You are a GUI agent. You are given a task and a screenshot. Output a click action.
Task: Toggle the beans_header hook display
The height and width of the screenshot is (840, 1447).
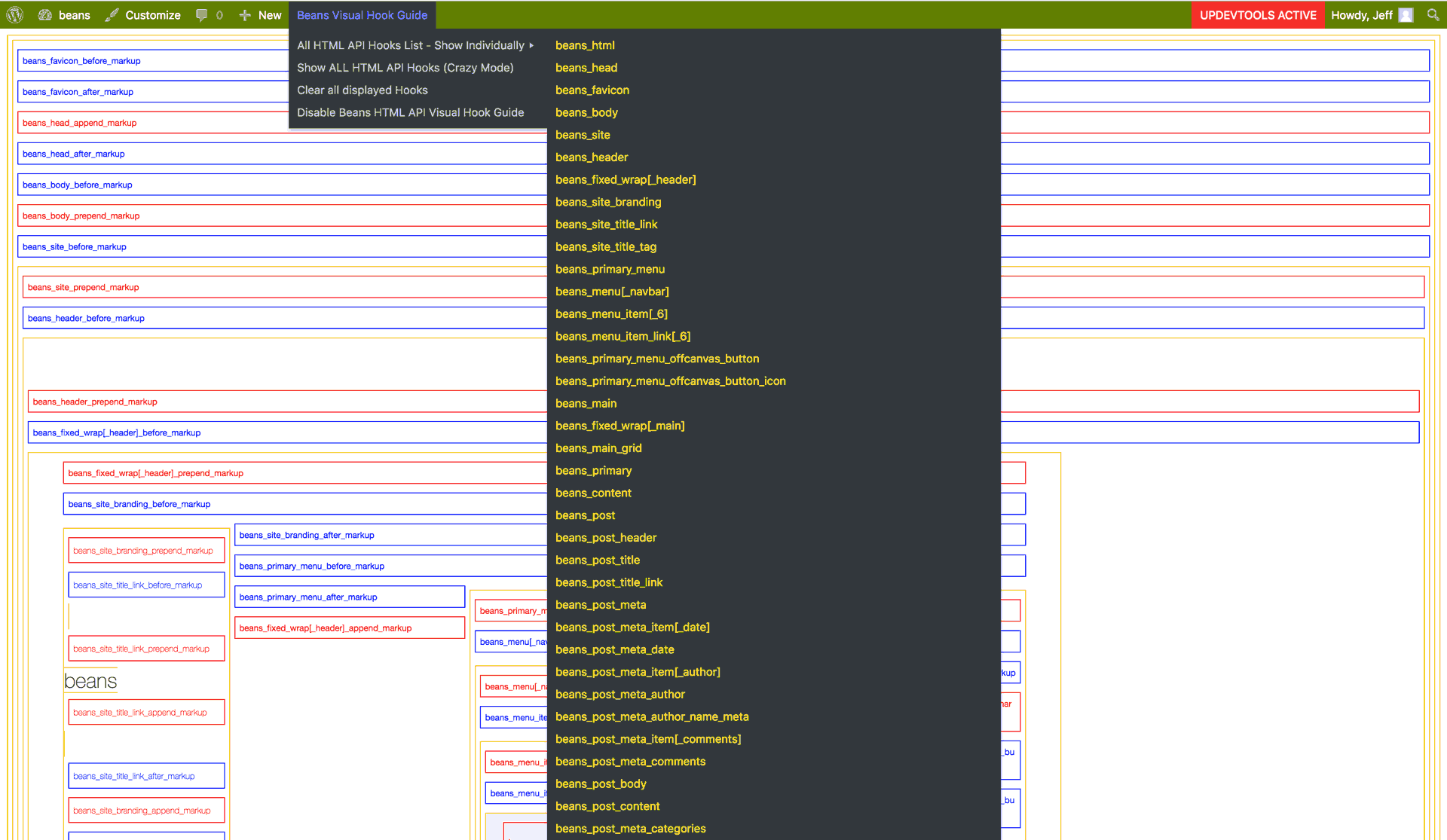pyautogui.click(x=592, y=157)
